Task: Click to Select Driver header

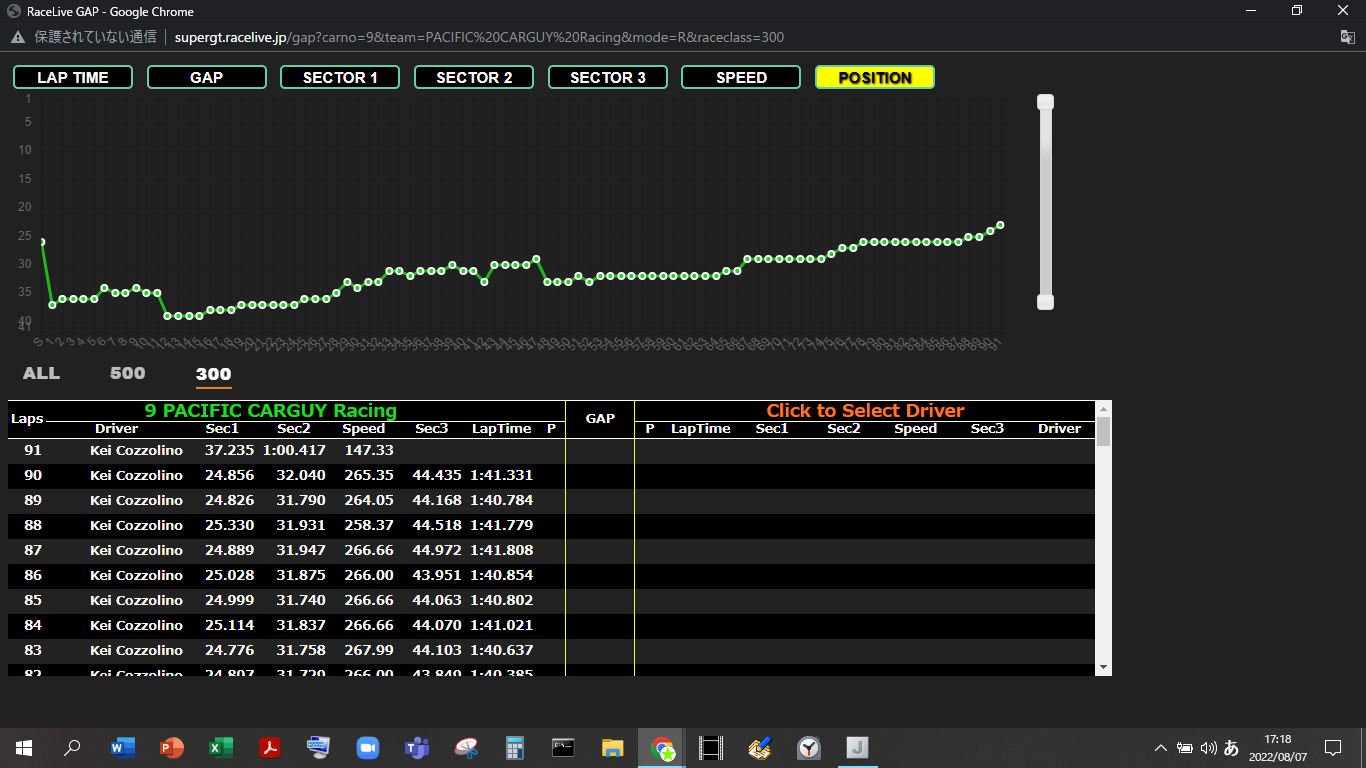Action: 865,411
